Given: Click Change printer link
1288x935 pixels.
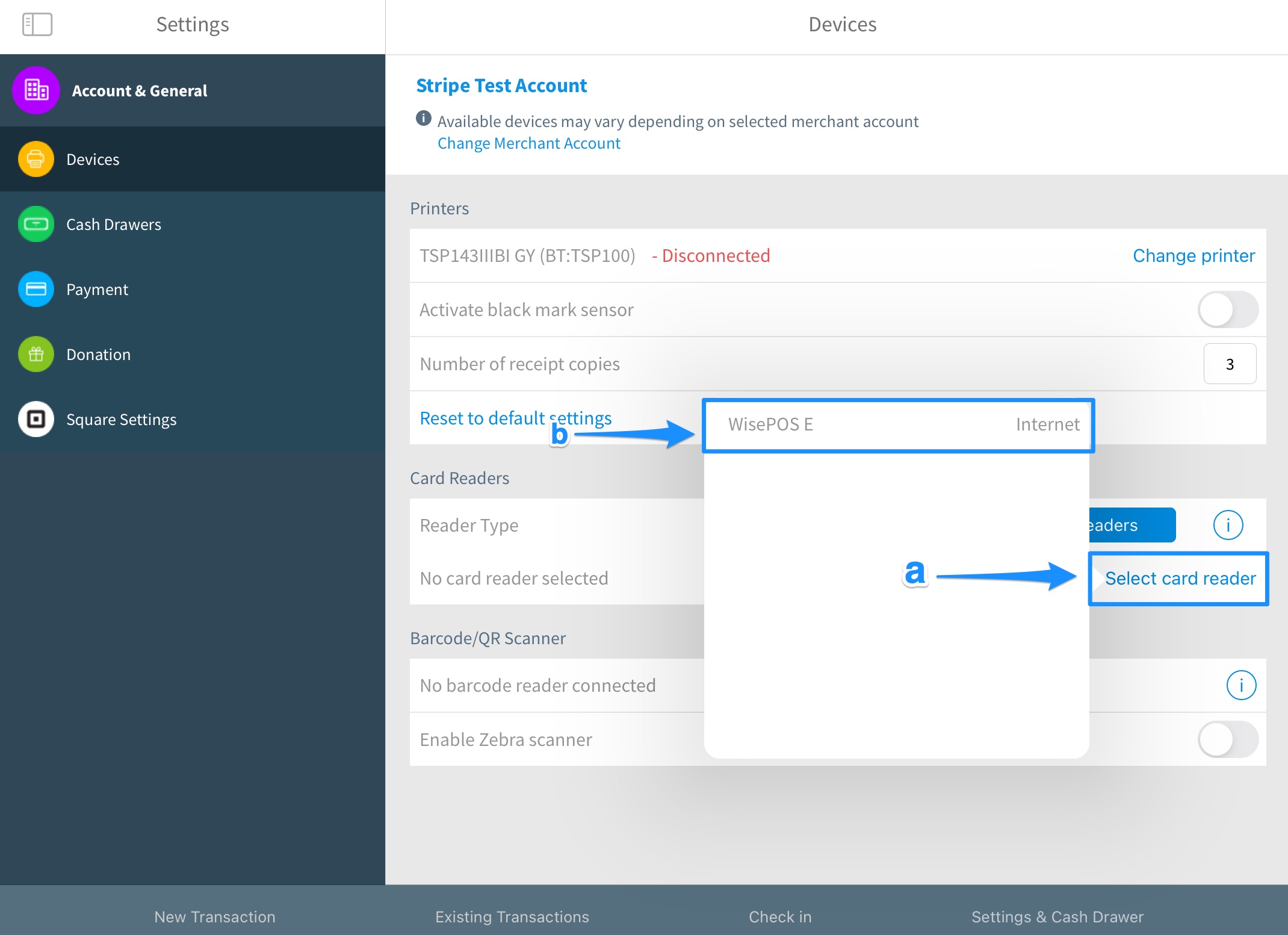Looking at the screenshot, I should pyautogui.click(x=1193, y=255).
